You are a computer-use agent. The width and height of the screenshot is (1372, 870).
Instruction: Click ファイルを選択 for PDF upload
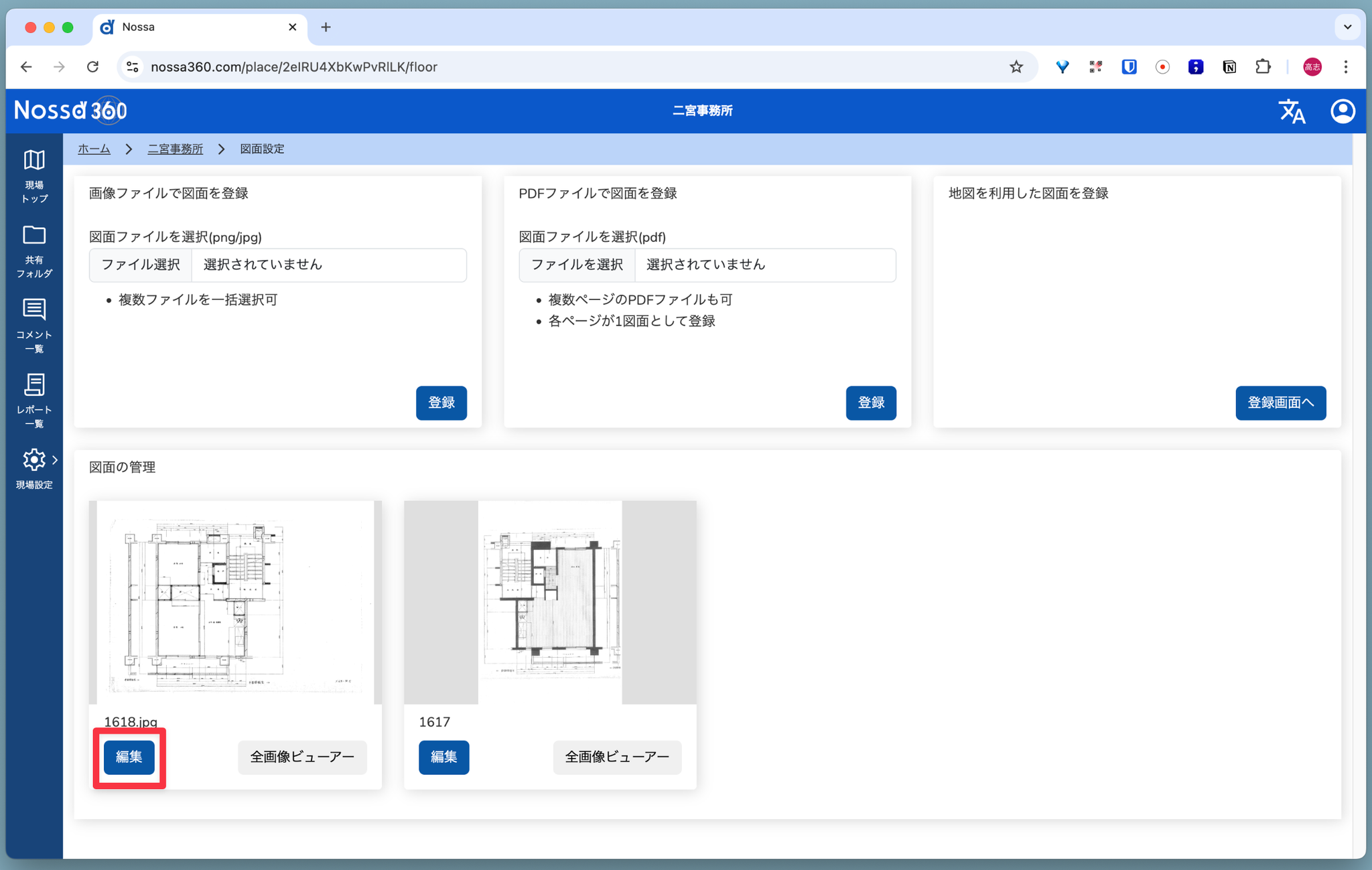[x=577, y=265]
